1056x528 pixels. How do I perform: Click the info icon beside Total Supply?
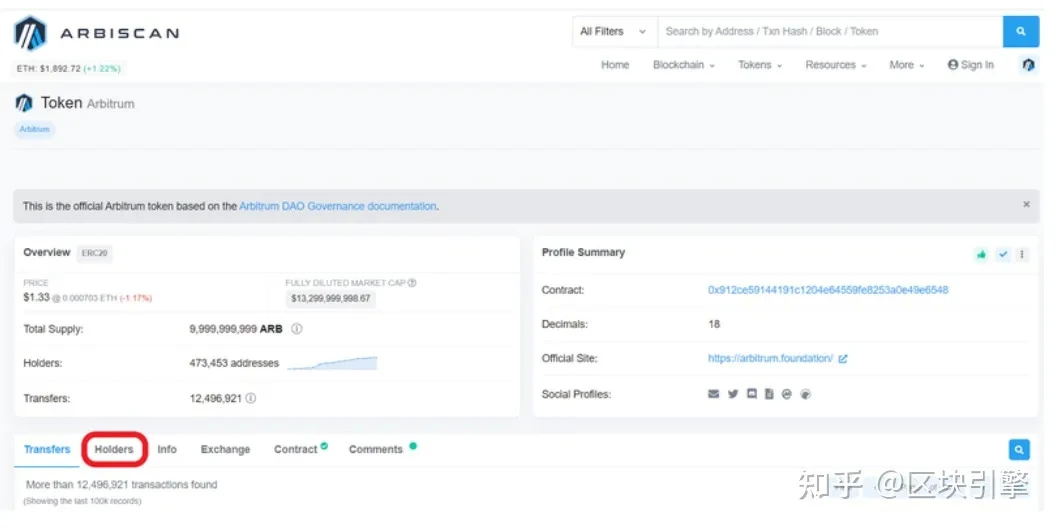pyautogui.click(x=296, y=329)
